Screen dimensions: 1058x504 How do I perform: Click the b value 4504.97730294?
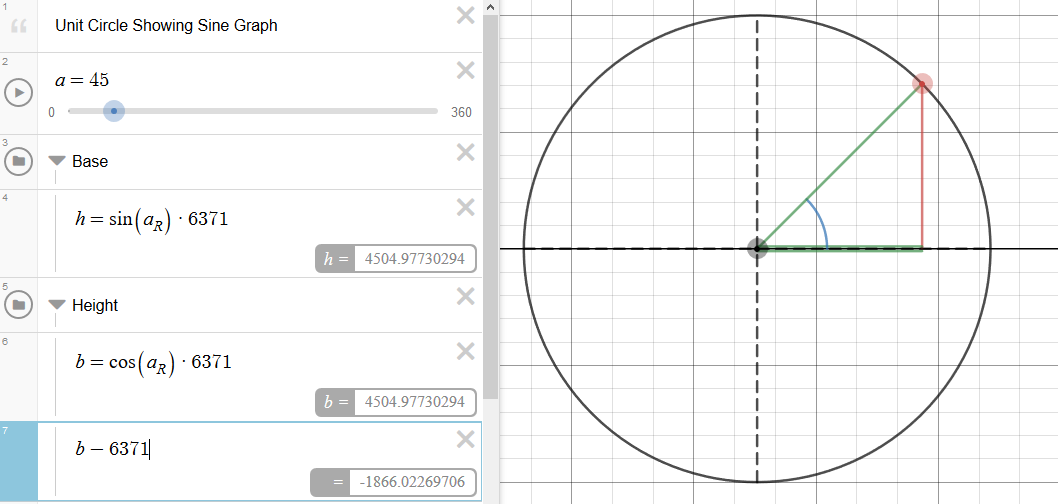point(414,402)
